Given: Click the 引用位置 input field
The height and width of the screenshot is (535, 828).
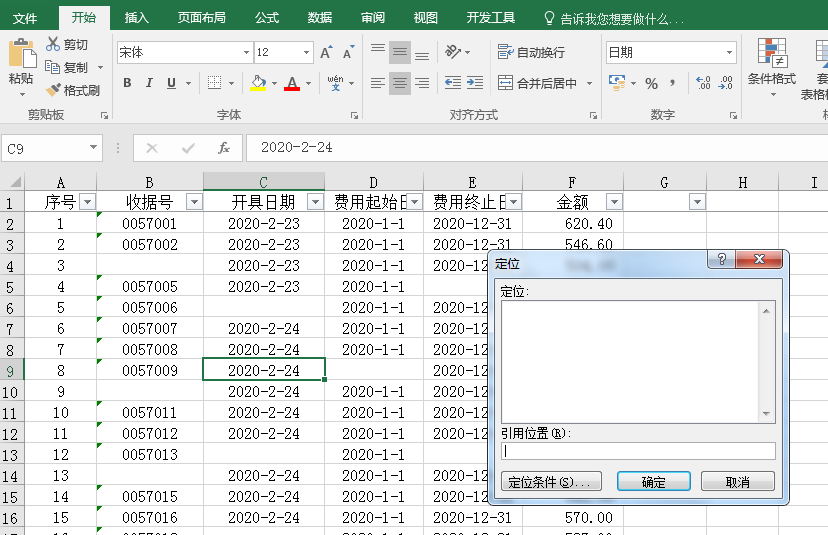Looking at the screenshot, I should pos(638,451).
